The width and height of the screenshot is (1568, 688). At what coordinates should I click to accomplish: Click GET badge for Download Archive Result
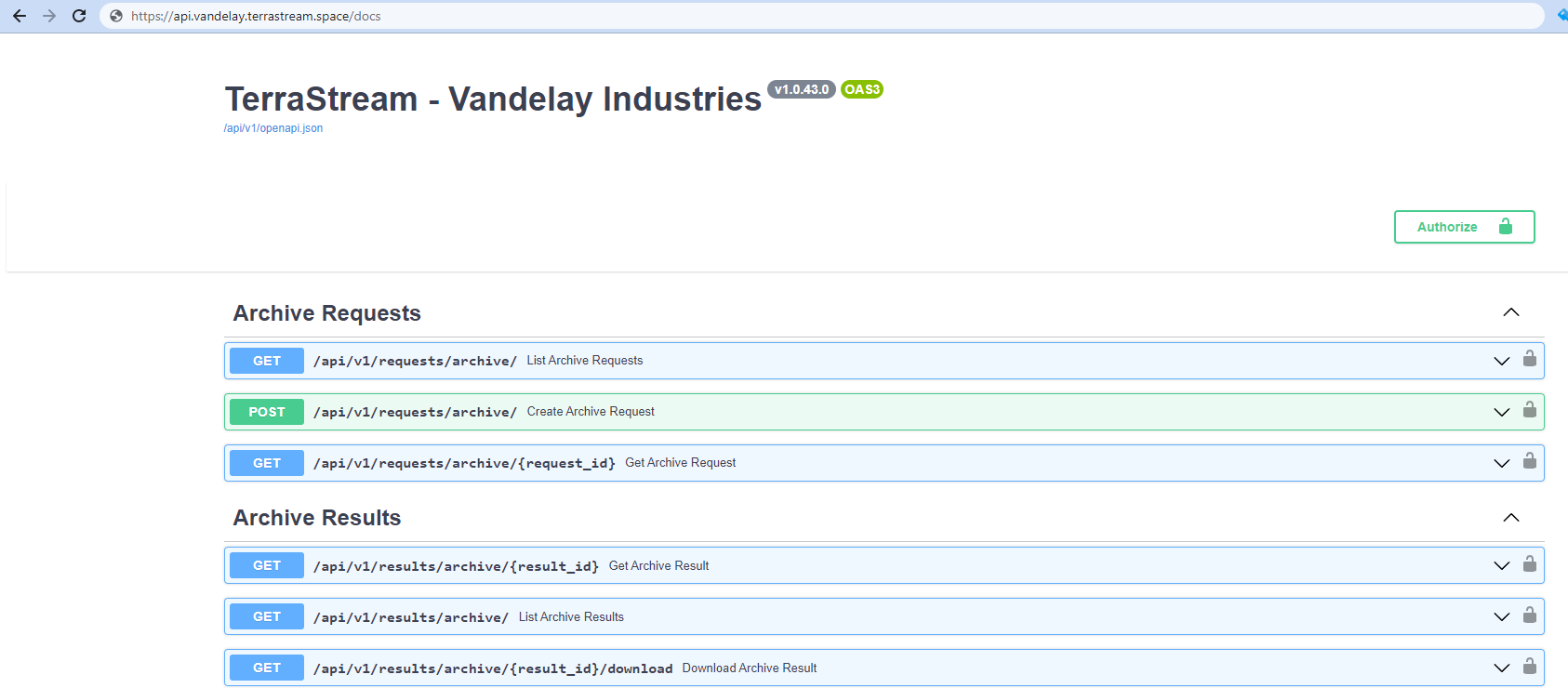pyautogui.click(x=267, y=668)
